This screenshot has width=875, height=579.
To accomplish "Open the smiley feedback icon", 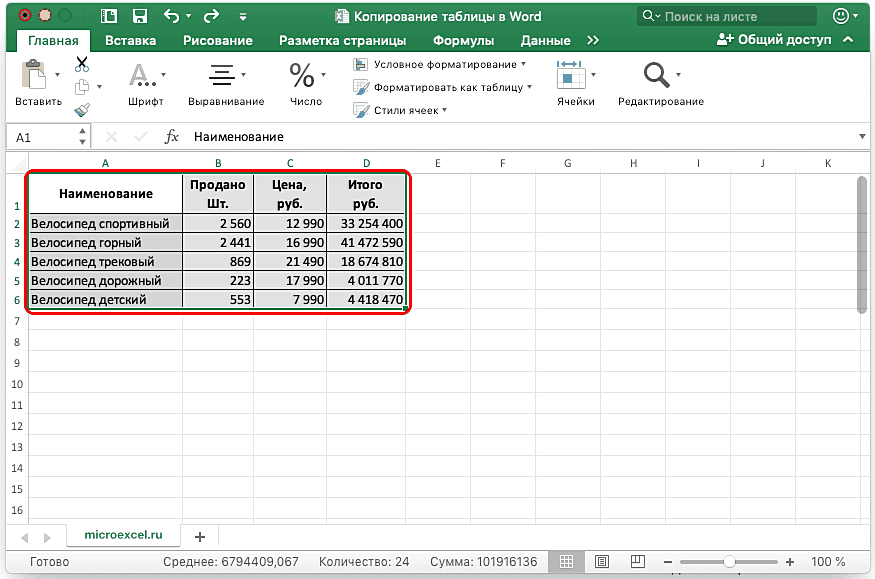I will point(840,16).
